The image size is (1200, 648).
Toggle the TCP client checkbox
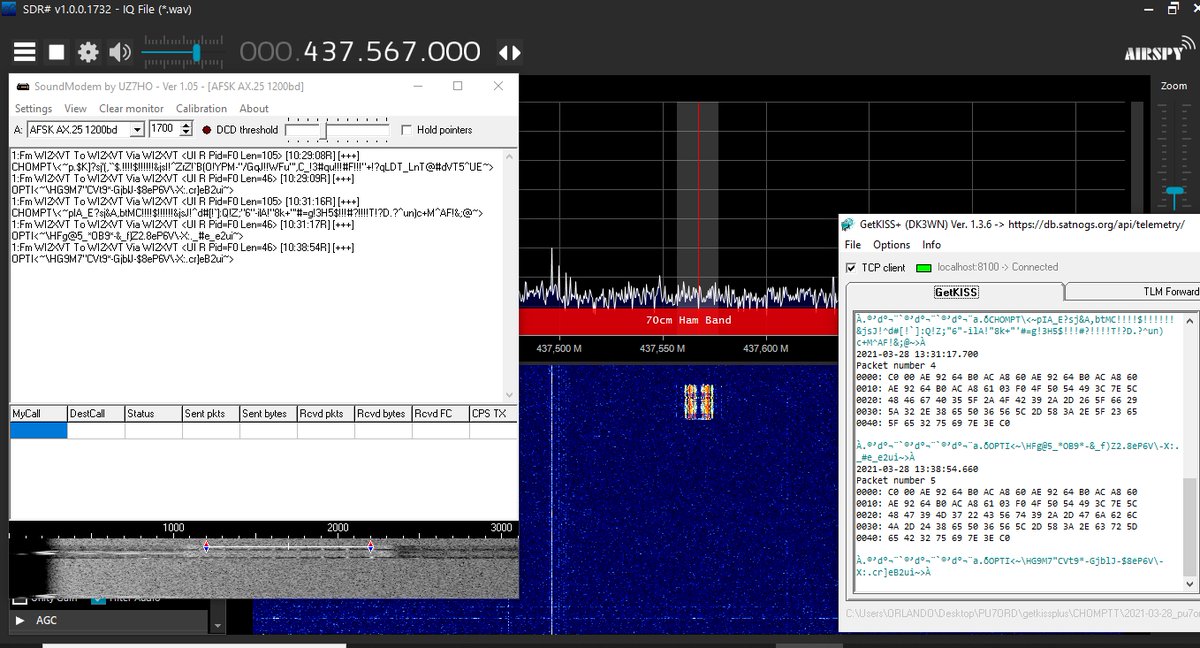pos(851,268)
